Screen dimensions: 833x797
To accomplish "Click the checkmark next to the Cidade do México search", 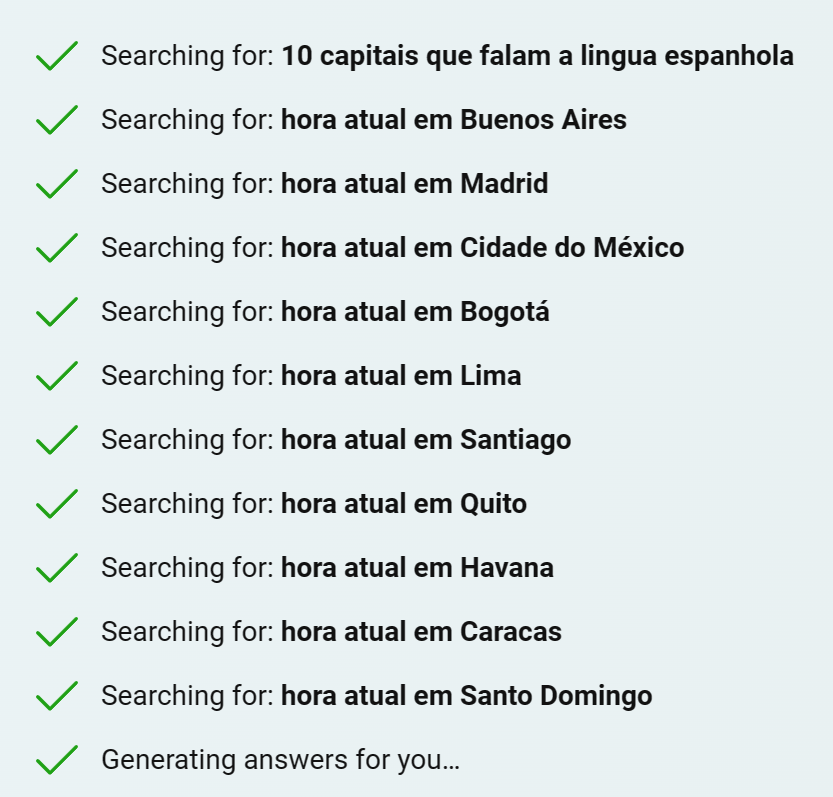I will pos(57,249).
